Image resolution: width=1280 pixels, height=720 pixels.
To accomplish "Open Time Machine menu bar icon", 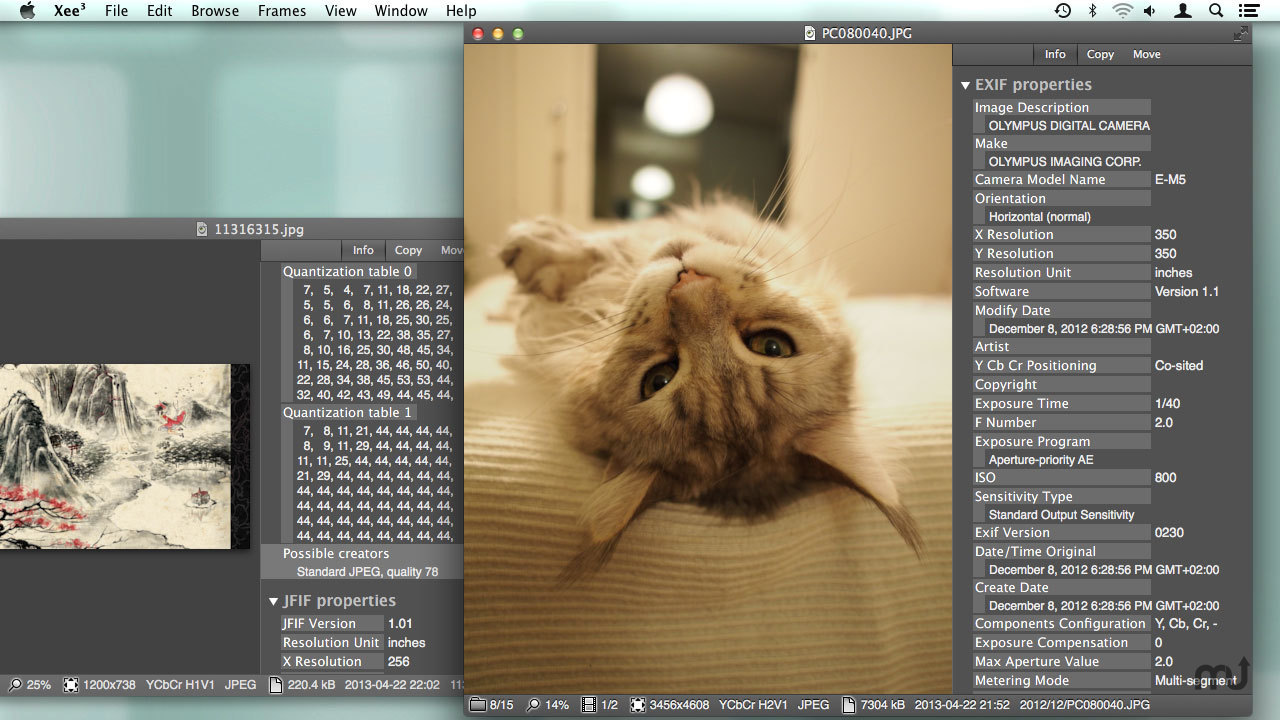I will [x=1063, y=11].
